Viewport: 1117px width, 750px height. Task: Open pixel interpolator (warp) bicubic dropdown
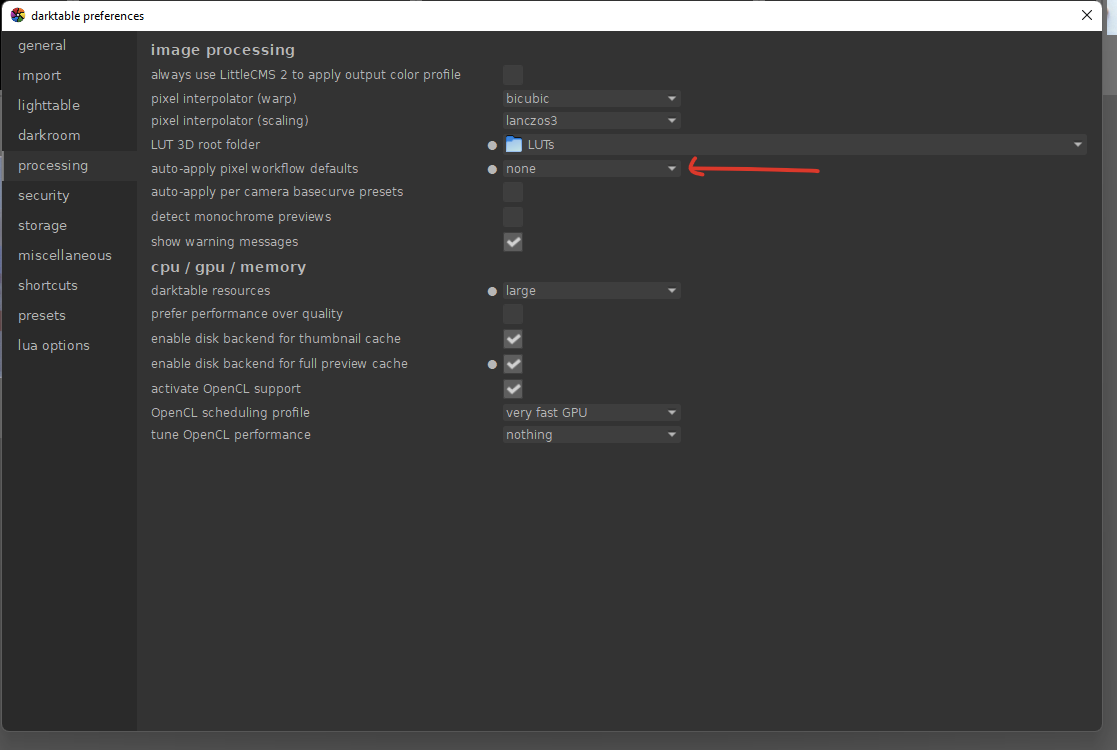point(591,98)
